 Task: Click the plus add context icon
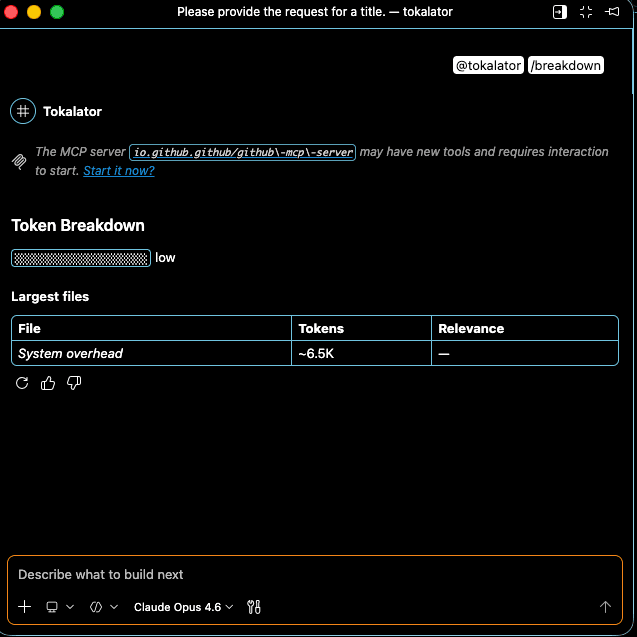25,607
